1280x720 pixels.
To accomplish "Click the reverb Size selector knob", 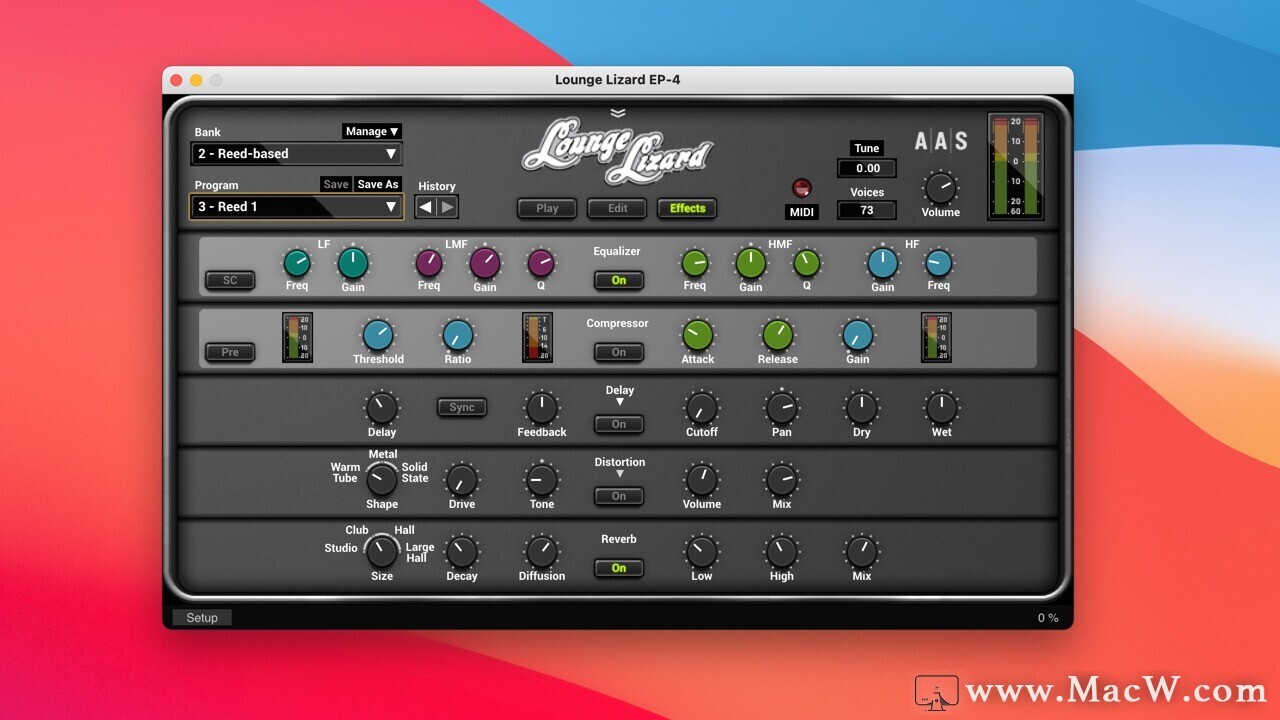I will [382, 551].
